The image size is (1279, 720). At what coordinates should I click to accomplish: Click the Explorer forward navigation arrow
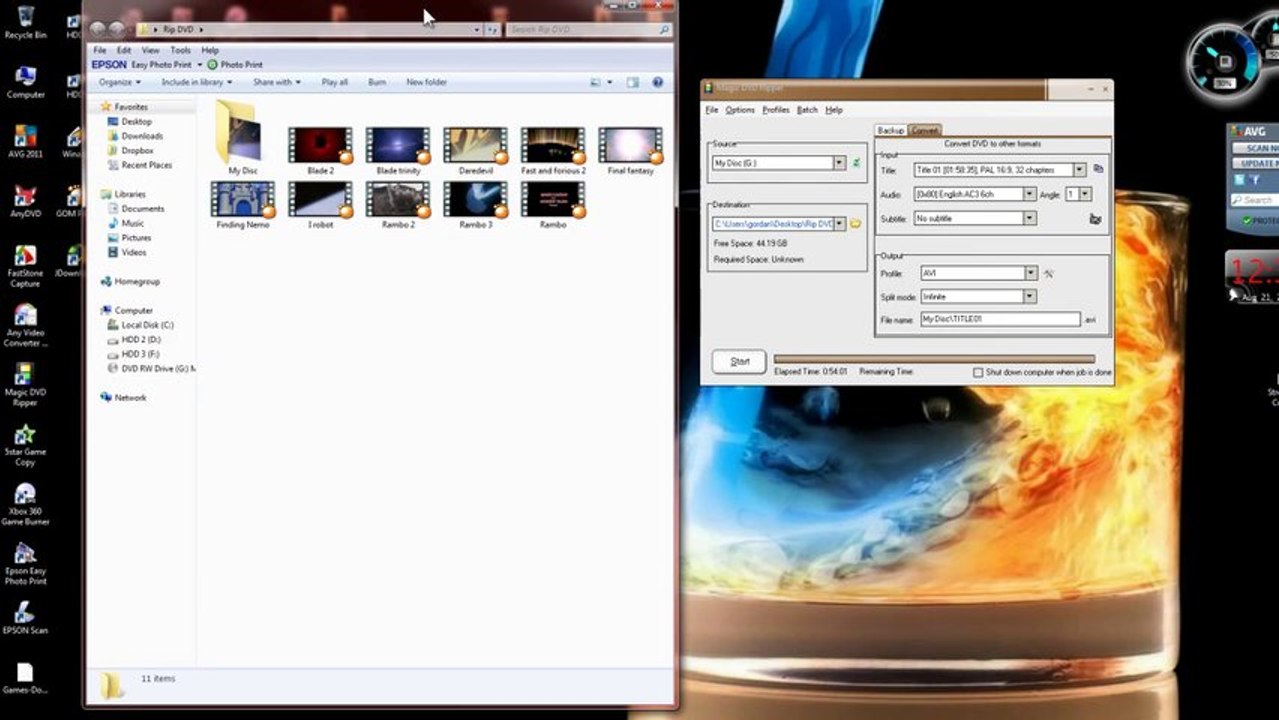[117, 29]
